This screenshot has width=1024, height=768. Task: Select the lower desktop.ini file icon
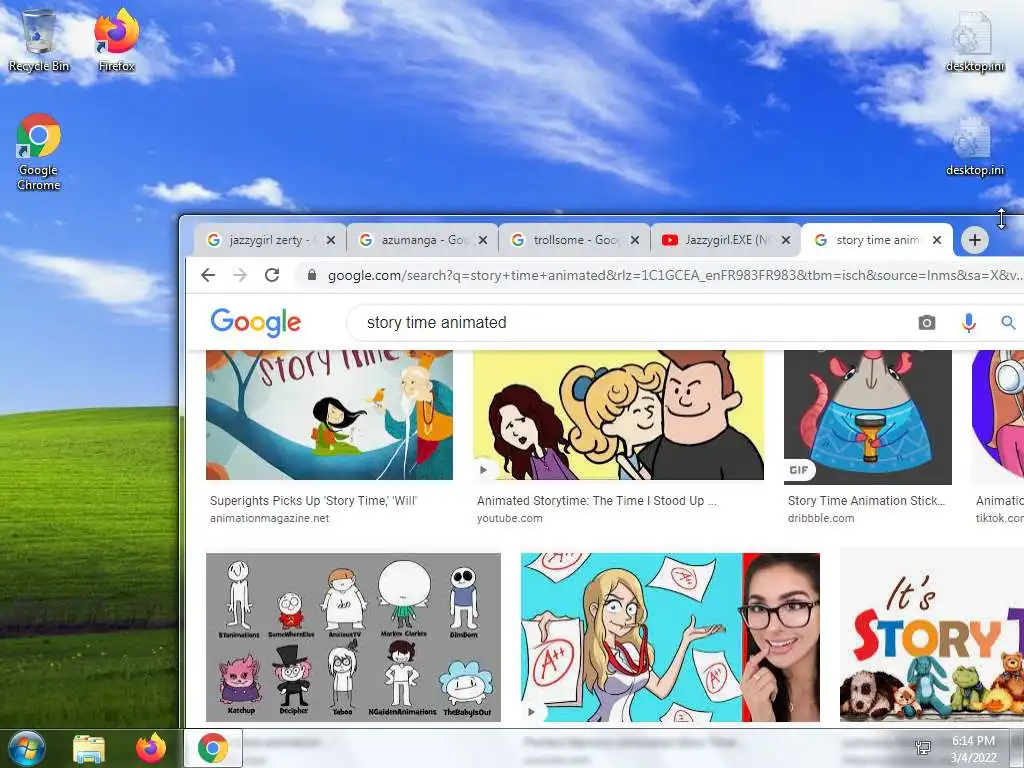974,146
